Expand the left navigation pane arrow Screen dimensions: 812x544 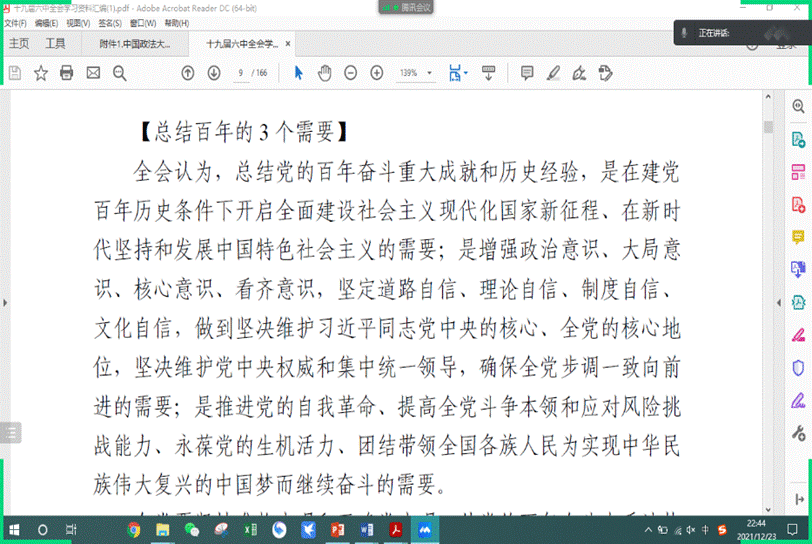coord(4,300)
